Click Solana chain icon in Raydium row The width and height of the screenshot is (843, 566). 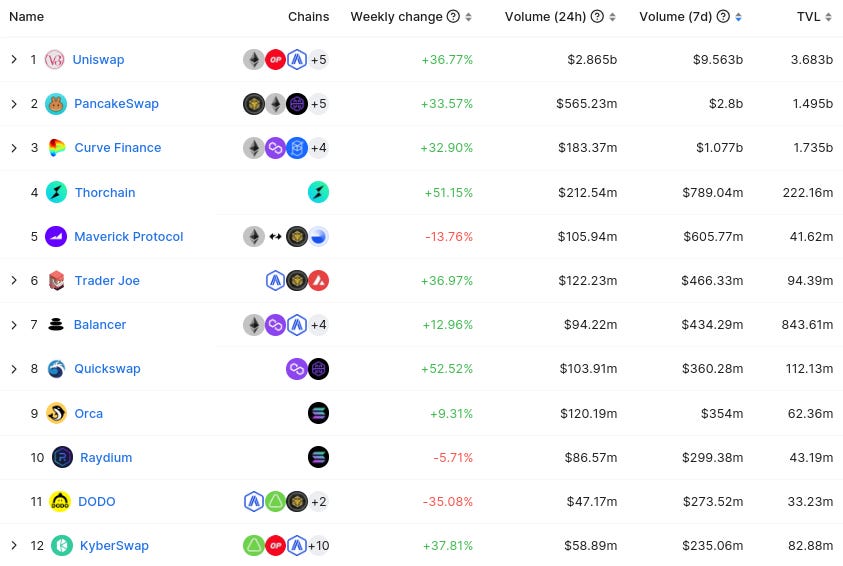318,457
